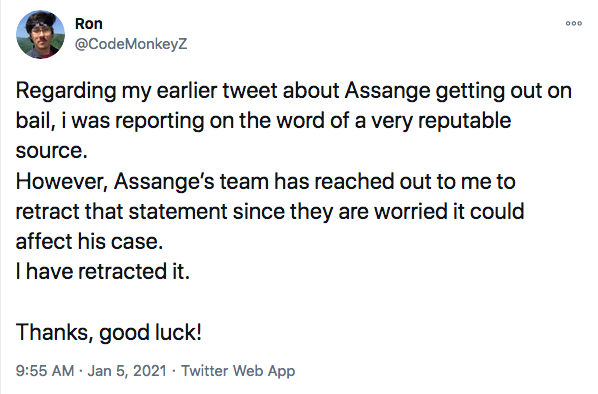The height and width of the screenshot is (394, 598).
Task: Click the phrase affect his case.
Action: (89, 241)
